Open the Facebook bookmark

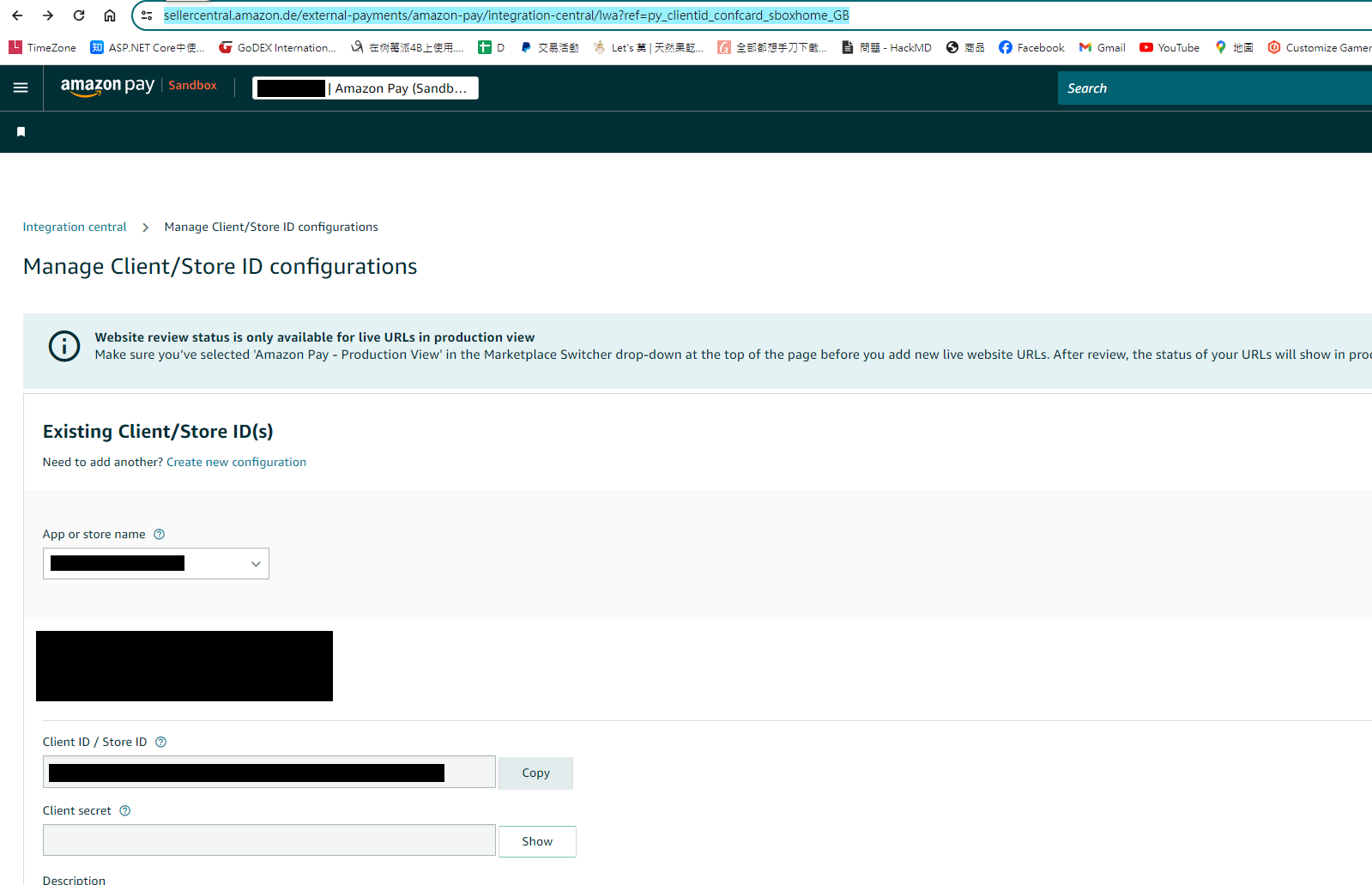[1031, 47]
